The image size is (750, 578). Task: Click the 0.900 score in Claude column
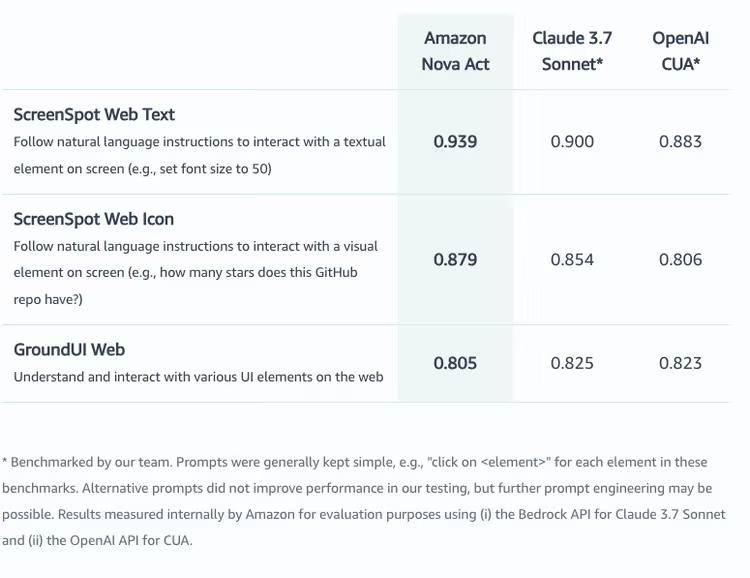[x=572, y=142]
